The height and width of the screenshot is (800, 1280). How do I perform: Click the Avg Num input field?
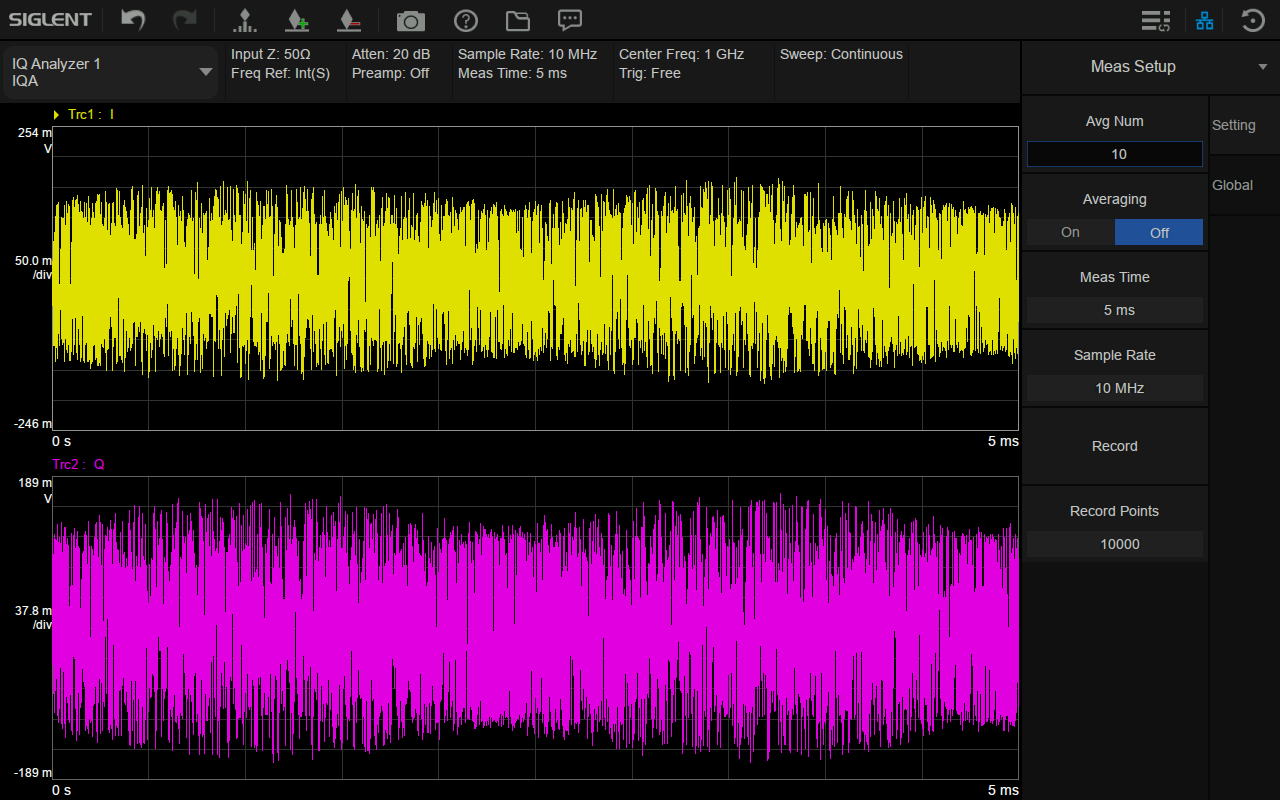click(1115, 154)
